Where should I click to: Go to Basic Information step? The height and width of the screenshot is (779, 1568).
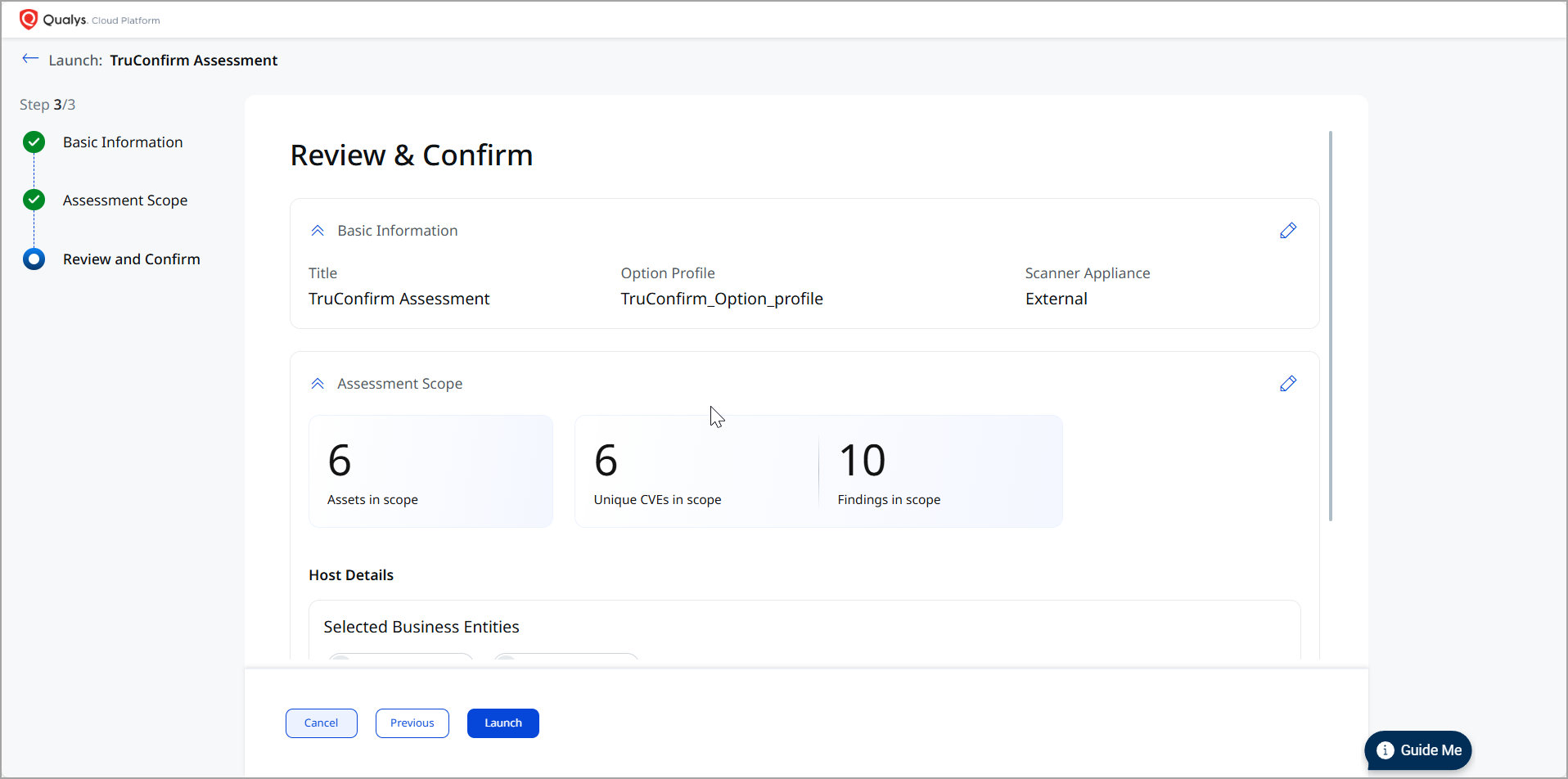[x=123, y=142]
